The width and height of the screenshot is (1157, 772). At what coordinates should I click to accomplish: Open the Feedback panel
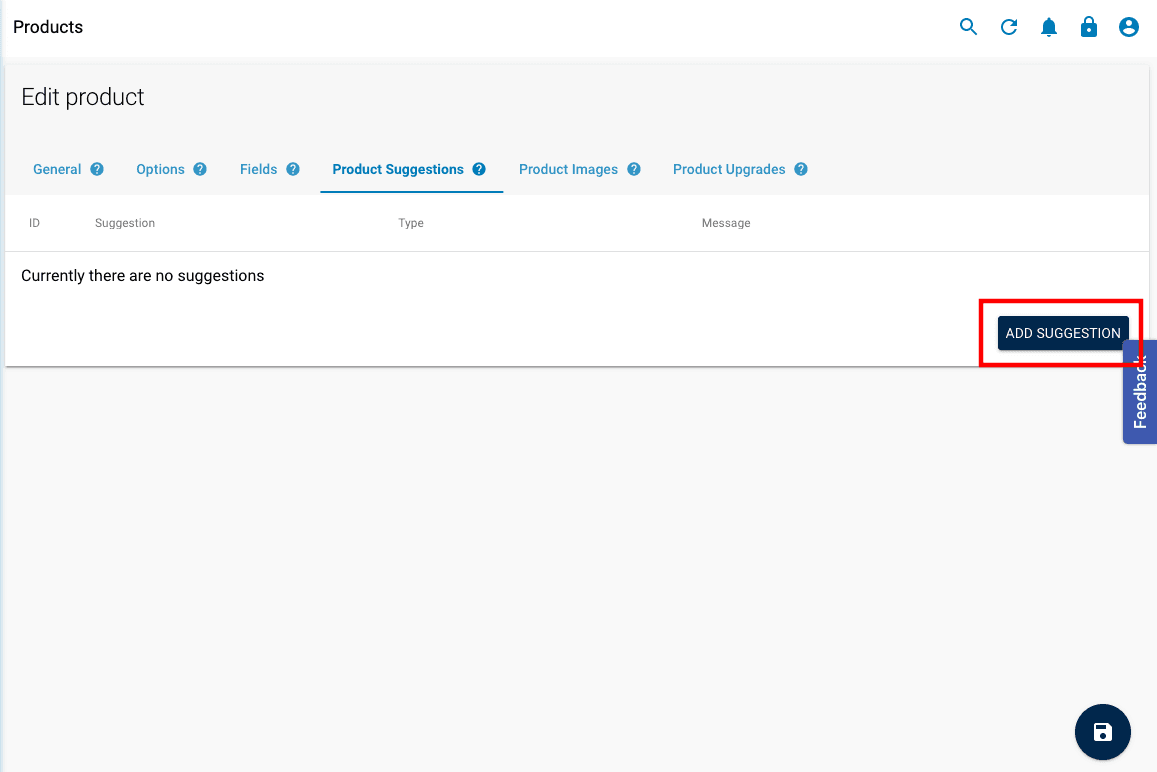point(1140,391)
